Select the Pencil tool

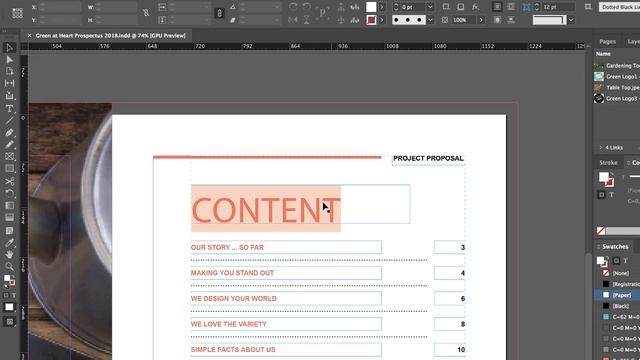[x=9, y=144]
